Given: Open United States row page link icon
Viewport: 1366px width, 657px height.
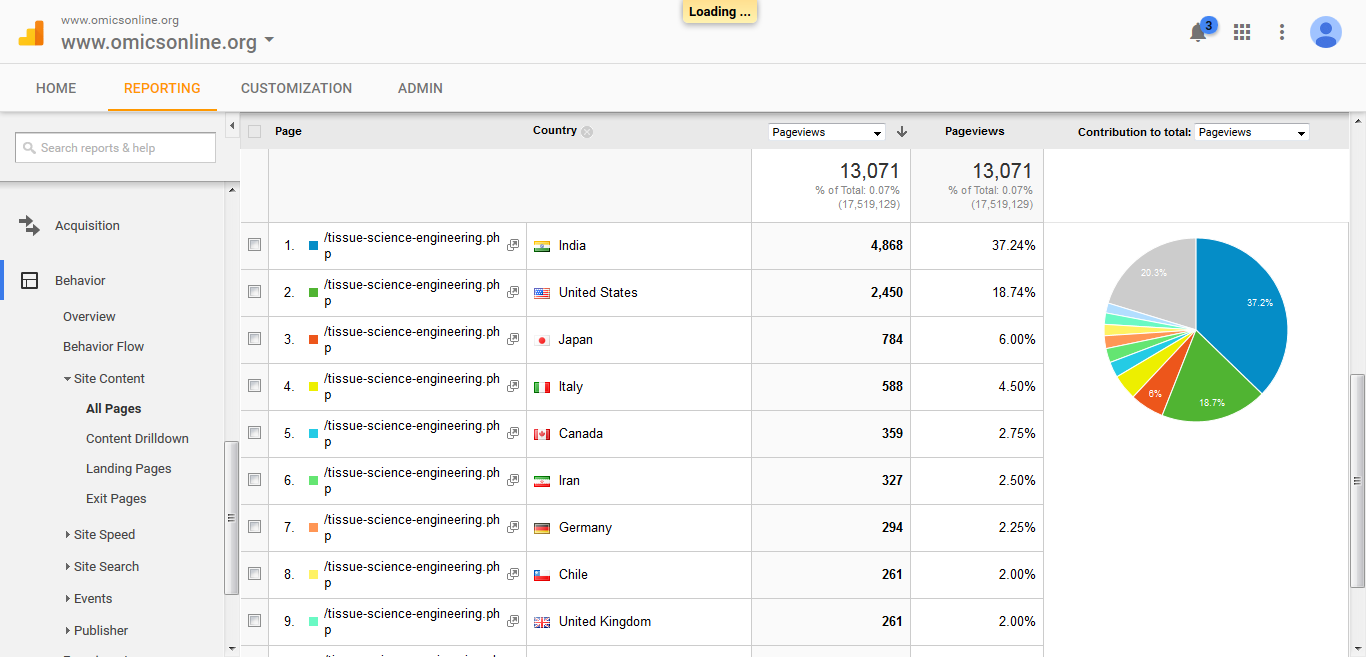Looking at the screenshot, I should (513, 292).
